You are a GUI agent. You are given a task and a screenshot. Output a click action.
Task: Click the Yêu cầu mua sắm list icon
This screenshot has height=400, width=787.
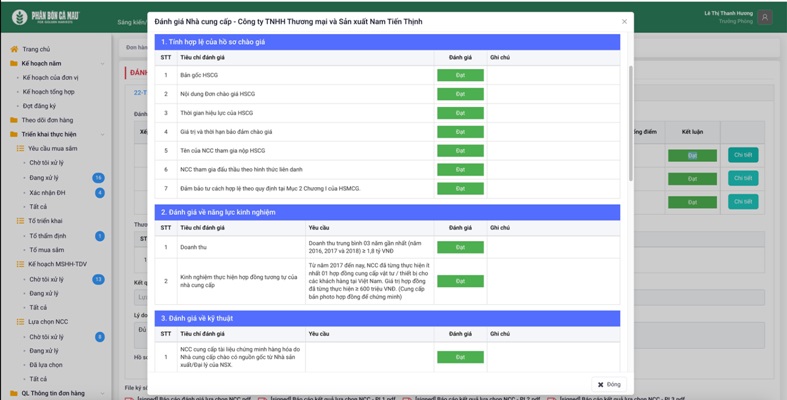20,149
